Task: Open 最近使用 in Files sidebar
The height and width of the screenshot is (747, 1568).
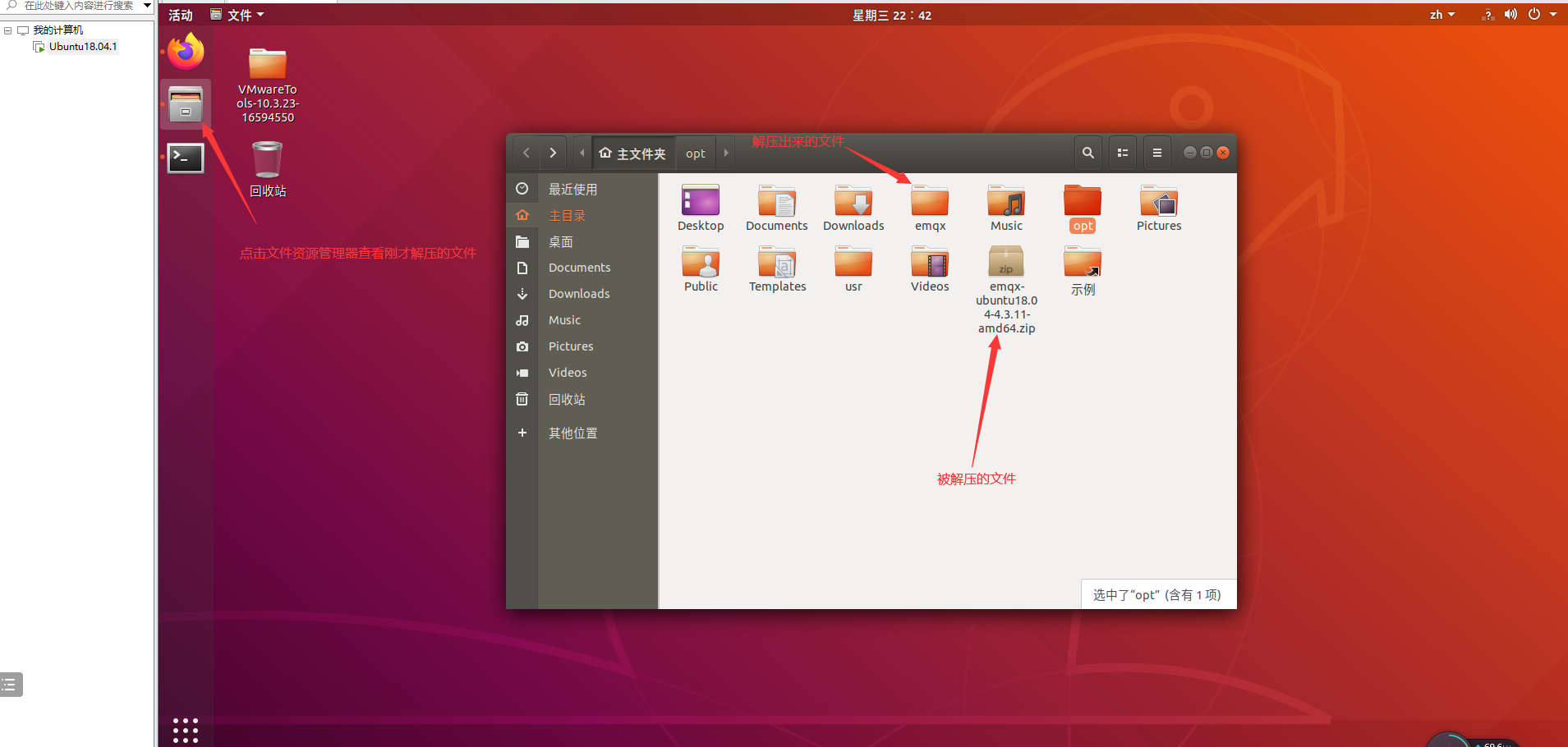Action: coord(582,189)
